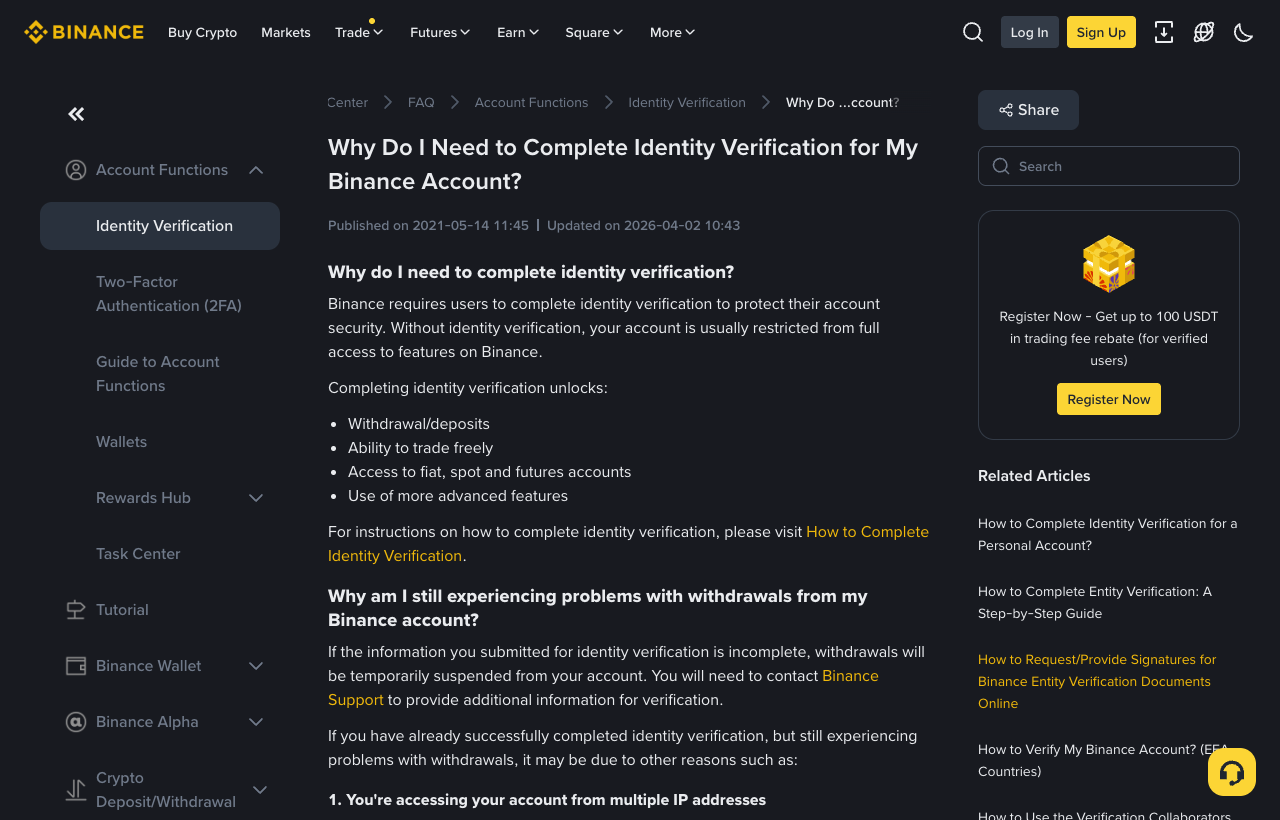
Task: Open the download app icon
Action: point(1164,32)
